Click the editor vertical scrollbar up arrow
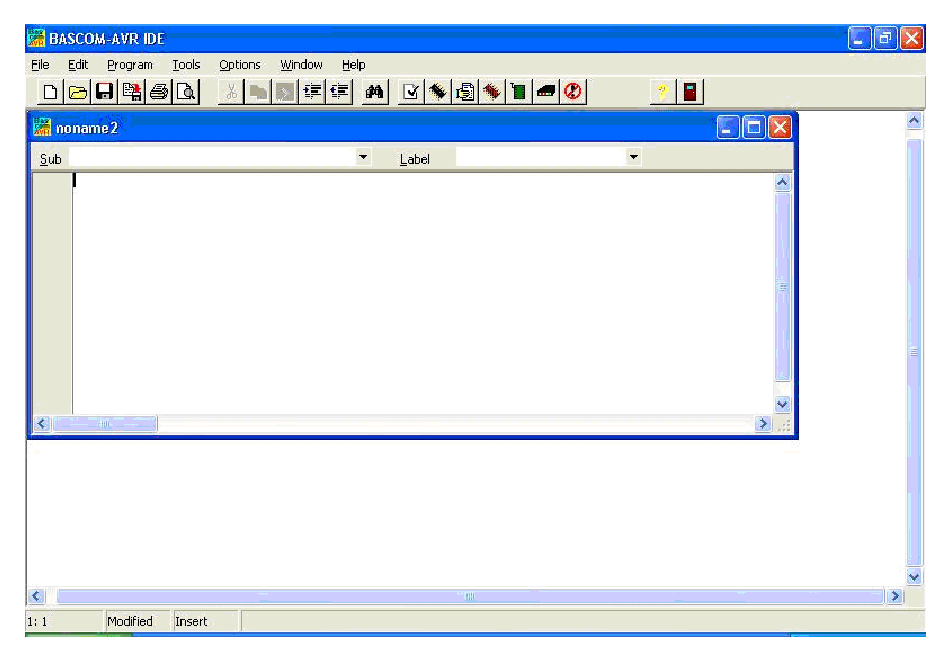Image resolution: width=948 pixels, height=660 pixels. (x=782, y=182)
